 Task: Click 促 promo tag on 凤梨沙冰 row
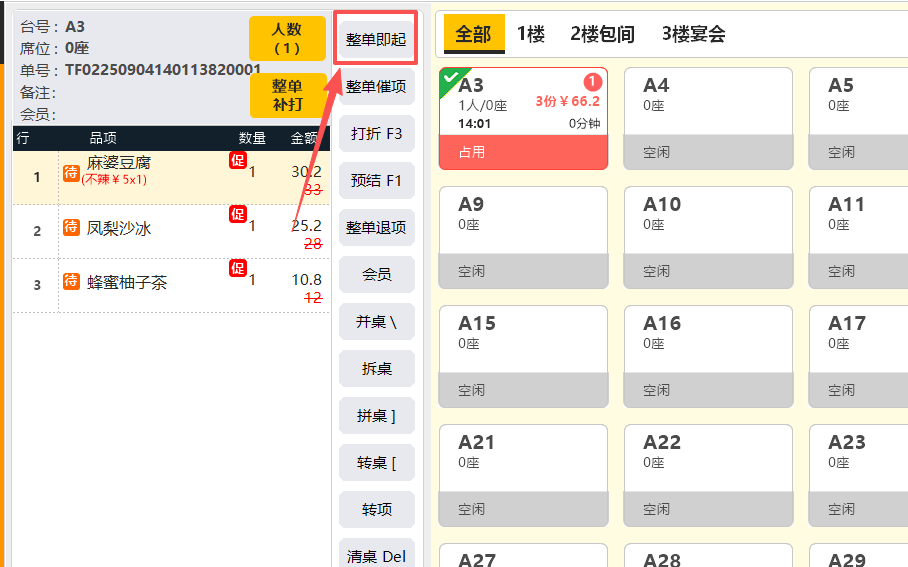tap(237, 214)
